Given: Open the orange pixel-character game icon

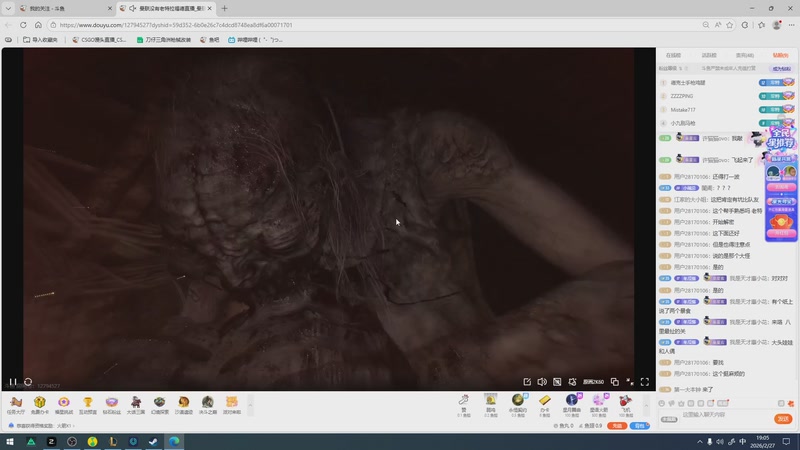Looking at the screenshot, I should point(232,405).
